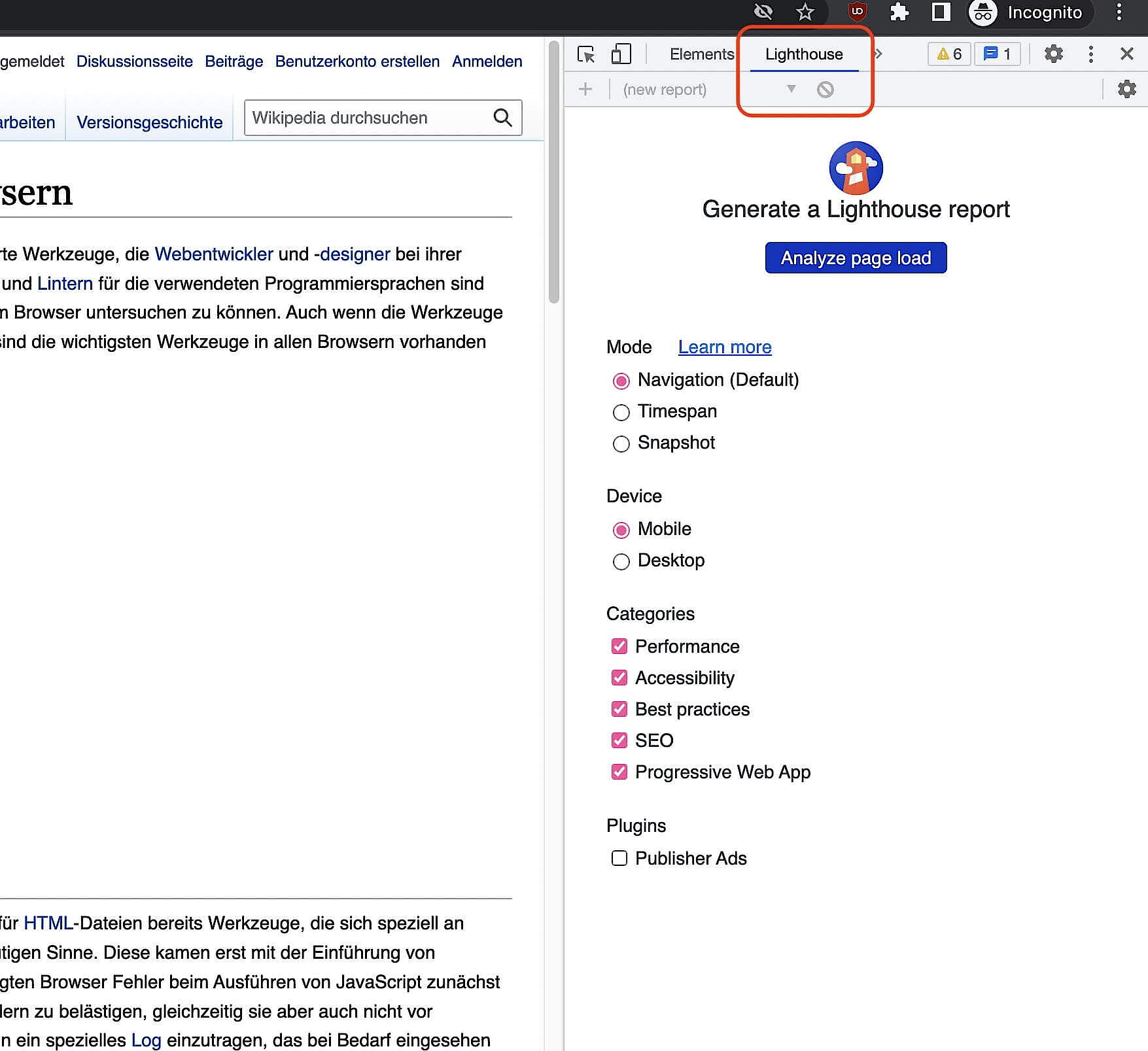Switch to the Elements tab
Screen dimensions: 1148x1051
click(701, 54)
